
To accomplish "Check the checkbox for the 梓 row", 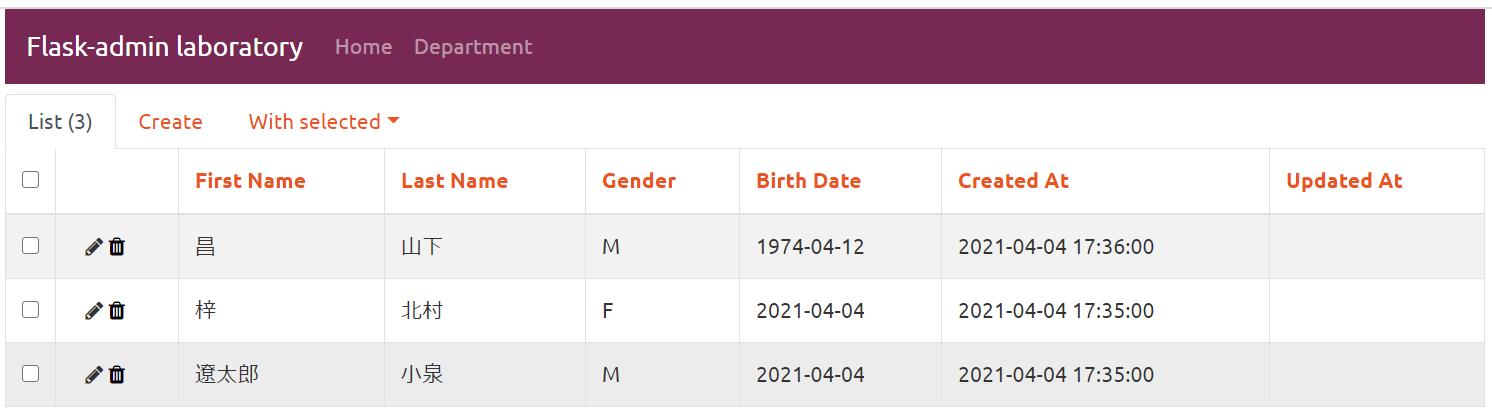I will tap(30, 309).
